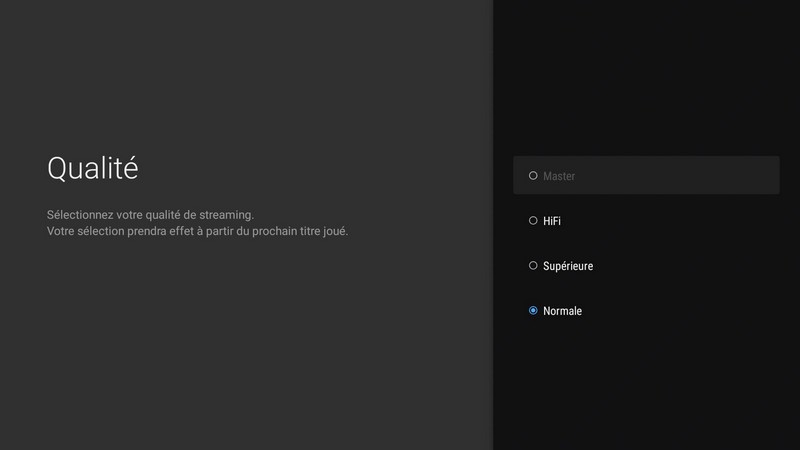Click the Qualité heading
This screenshot has height=450, width=800.
coord(93,168)
